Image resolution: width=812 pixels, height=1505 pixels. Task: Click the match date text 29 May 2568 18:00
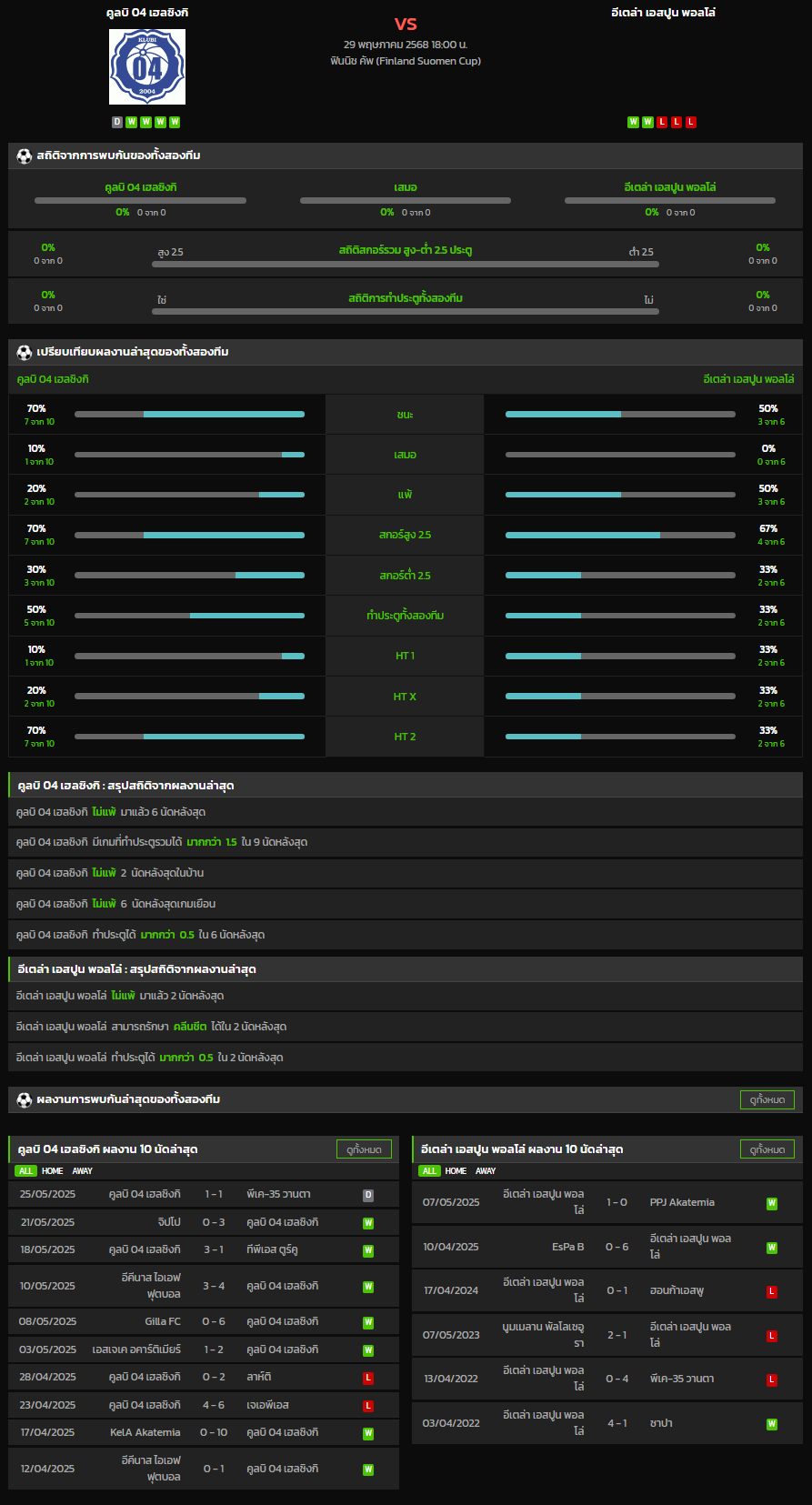[406, 45]
